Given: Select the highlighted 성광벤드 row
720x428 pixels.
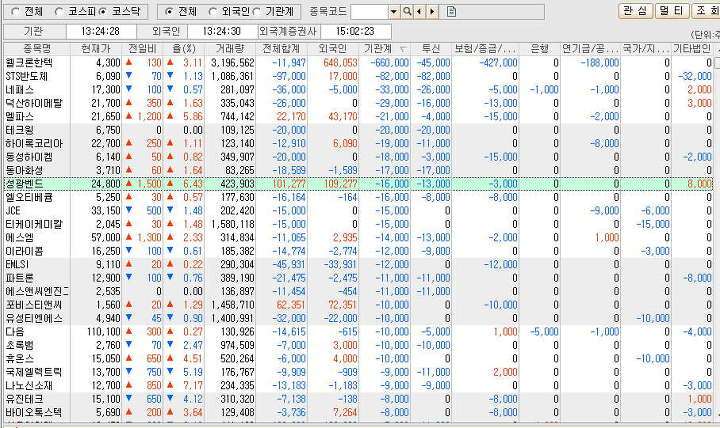Looking at the screenshot, I should click(x=358, y=184).
